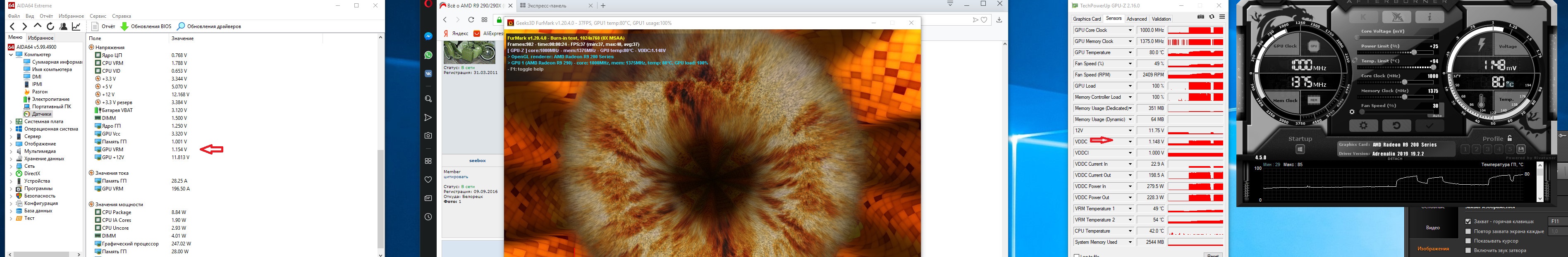Open new tab with plus button in Opera
1568x257 pixels.
(x=603, y=5)
